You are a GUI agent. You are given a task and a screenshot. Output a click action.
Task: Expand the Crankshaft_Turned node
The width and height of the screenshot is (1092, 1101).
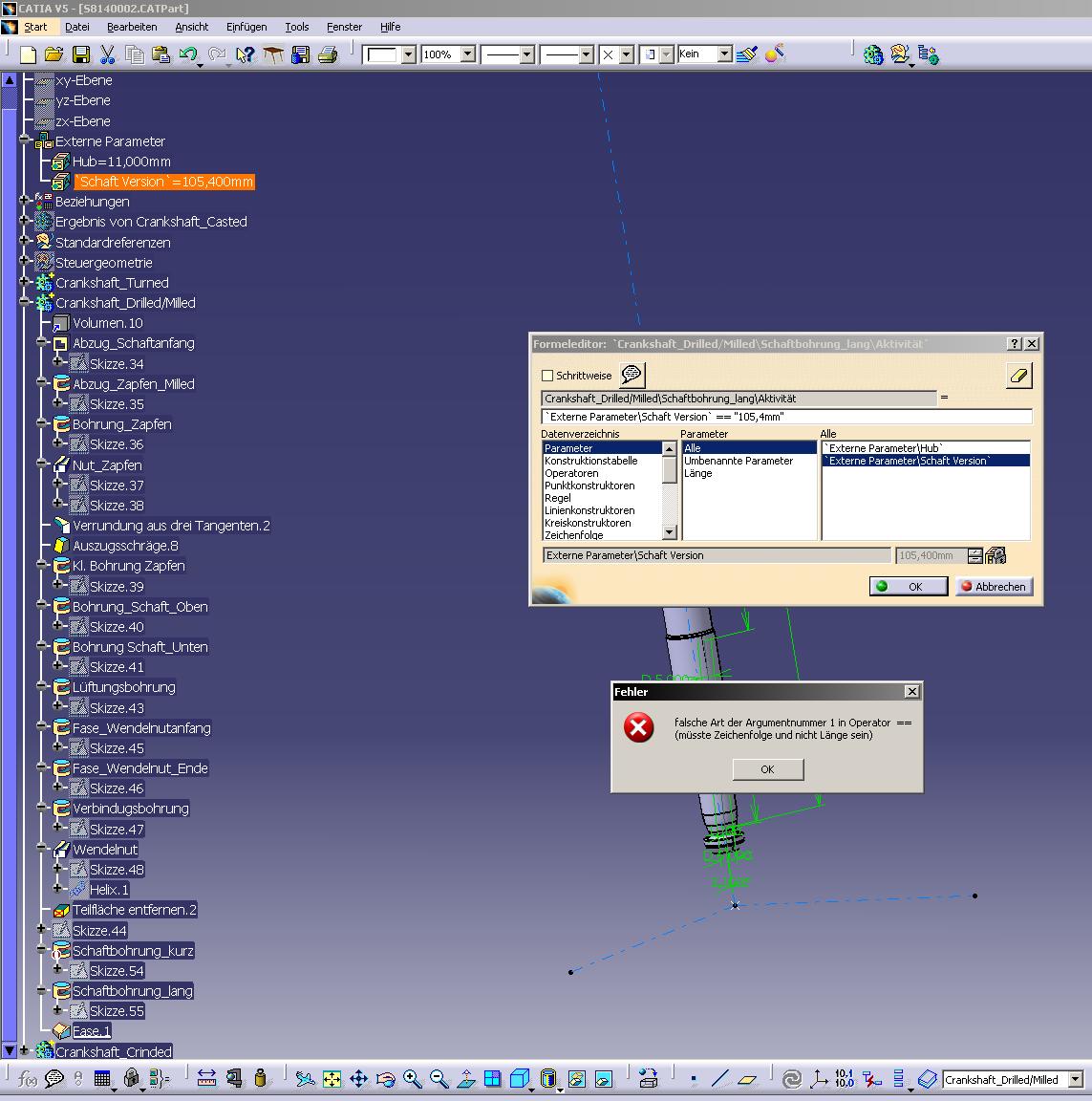(x=25, y=281)
